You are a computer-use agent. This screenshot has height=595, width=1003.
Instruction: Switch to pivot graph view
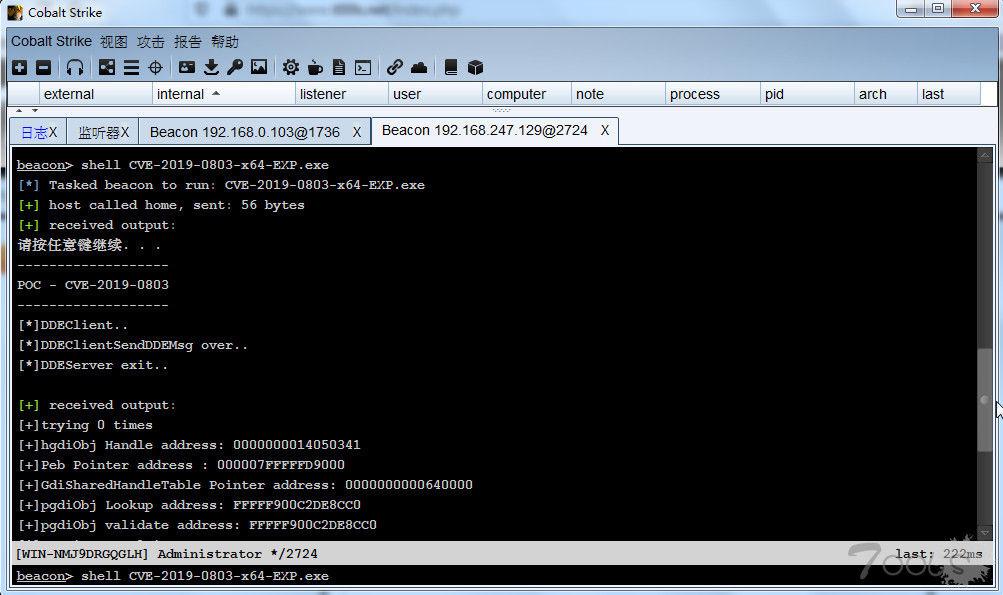(x=107, y=67)
